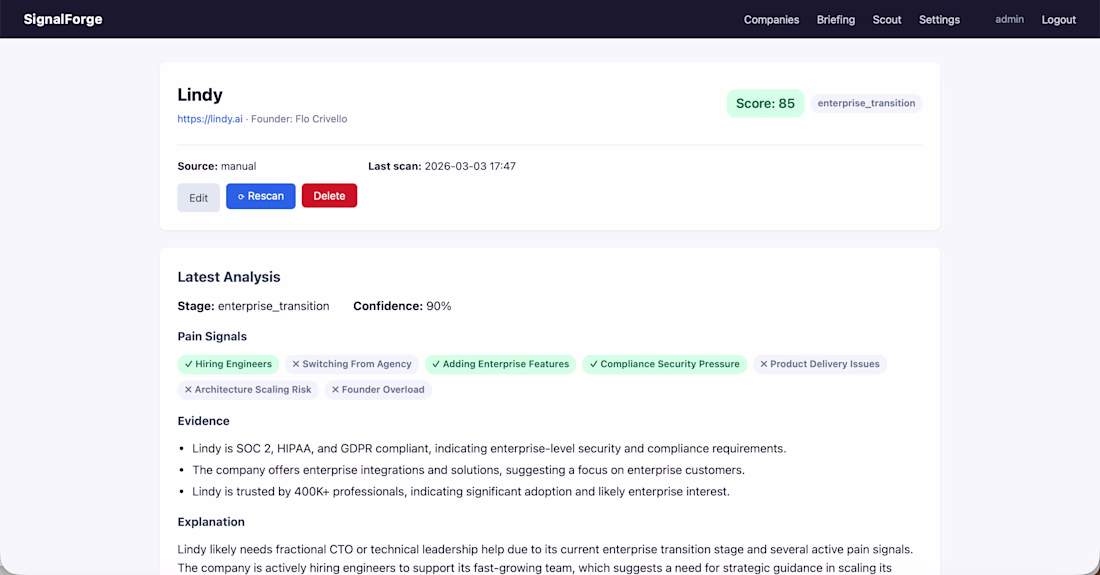Click the Stage: enterprise_transition text

pyautogui.click(x=253, y=306)
